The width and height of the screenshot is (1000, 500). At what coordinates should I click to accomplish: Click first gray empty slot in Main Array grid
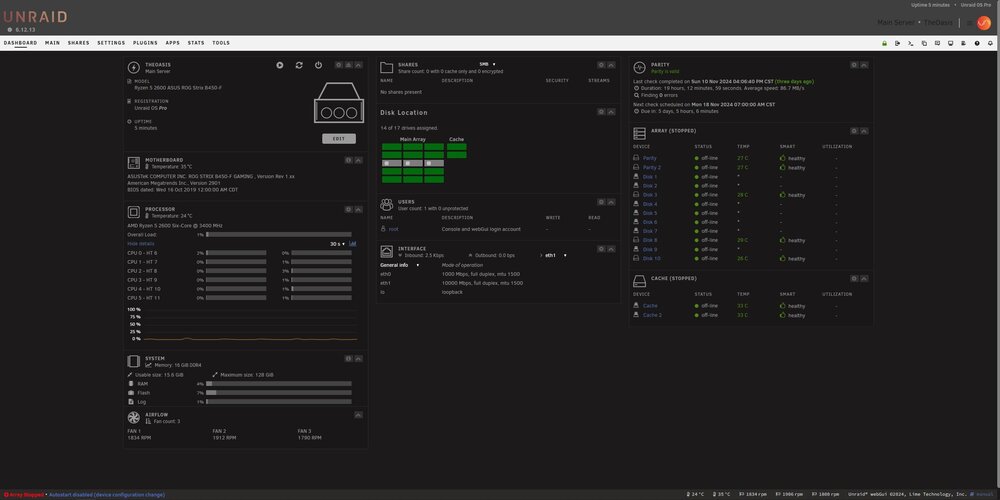(x=392, y=163)
